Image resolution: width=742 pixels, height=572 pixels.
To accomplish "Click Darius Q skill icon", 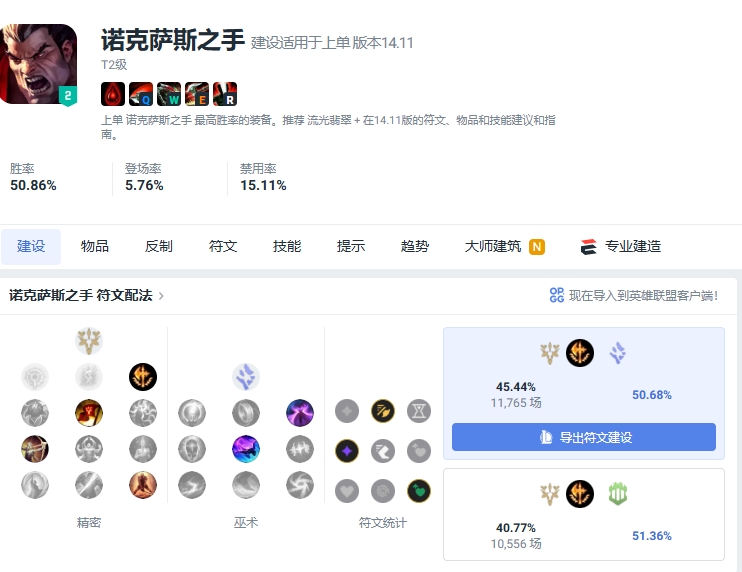I will (141, 94).
